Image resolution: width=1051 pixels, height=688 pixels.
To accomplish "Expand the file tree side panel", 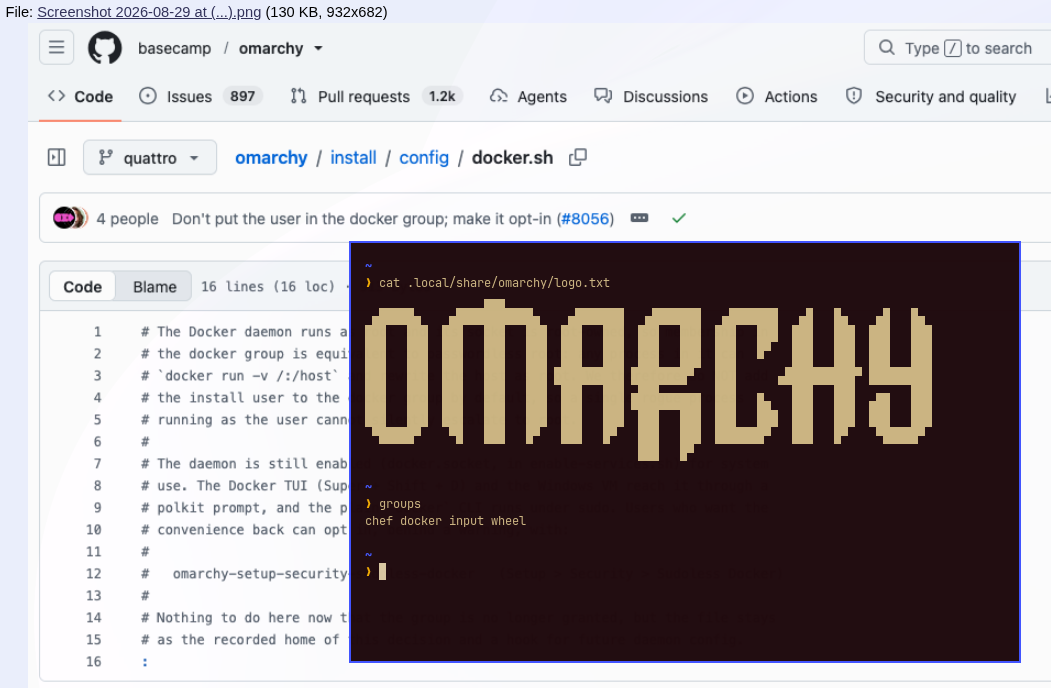I will pyautogui.click(x=57, y=158).
